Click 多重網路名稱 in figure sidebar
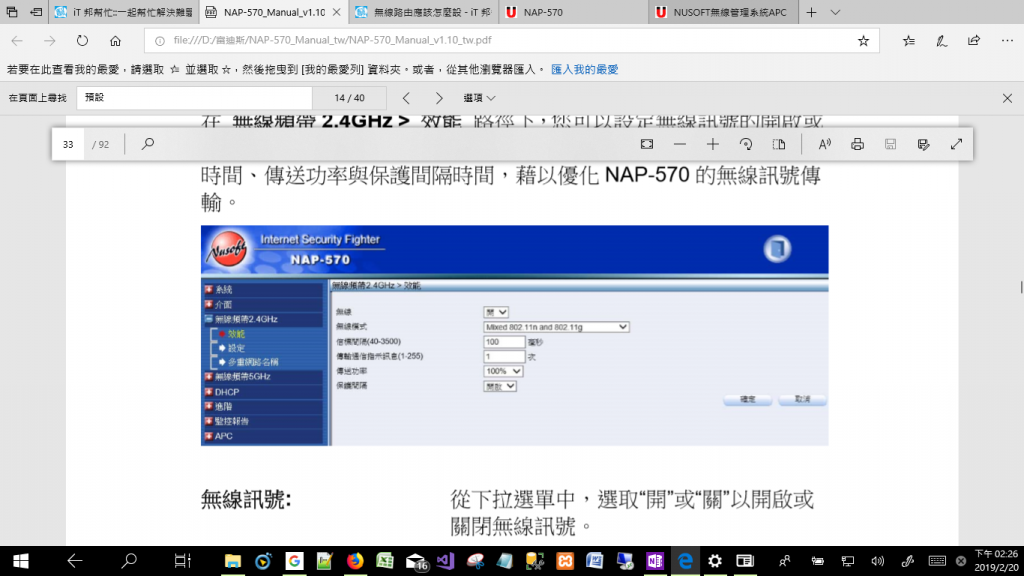Viewport: 1024px width, 576px height. pos(253,362)
